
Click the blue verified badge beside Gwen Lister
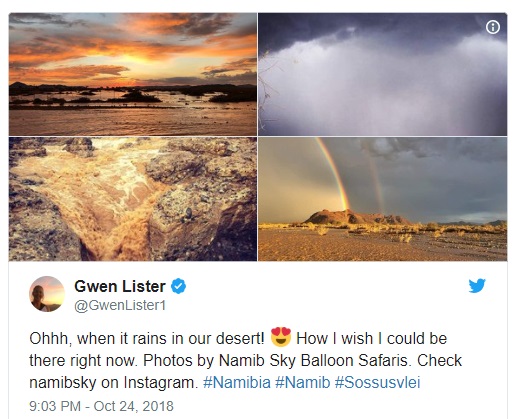coord(179,286)
